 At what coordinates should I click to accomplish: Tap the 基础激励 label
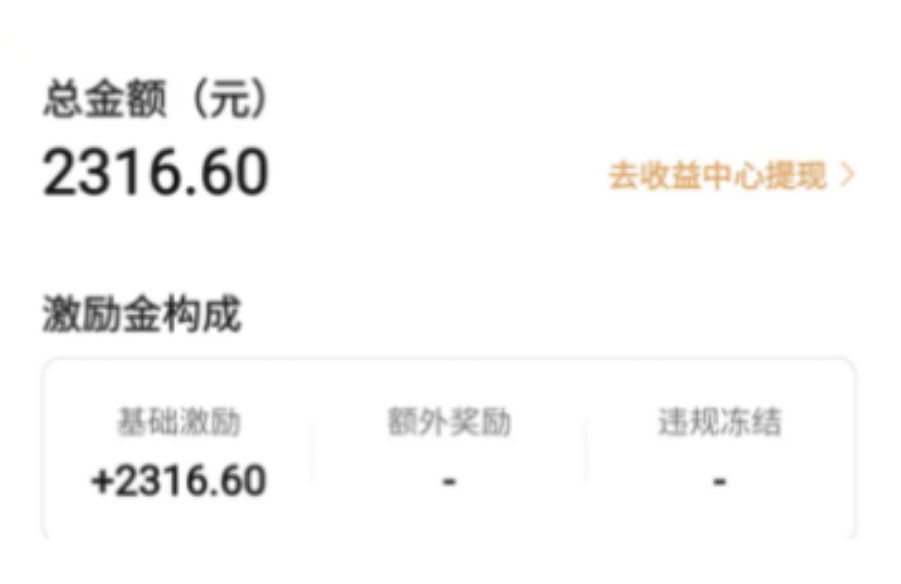[x=179, y=423]
